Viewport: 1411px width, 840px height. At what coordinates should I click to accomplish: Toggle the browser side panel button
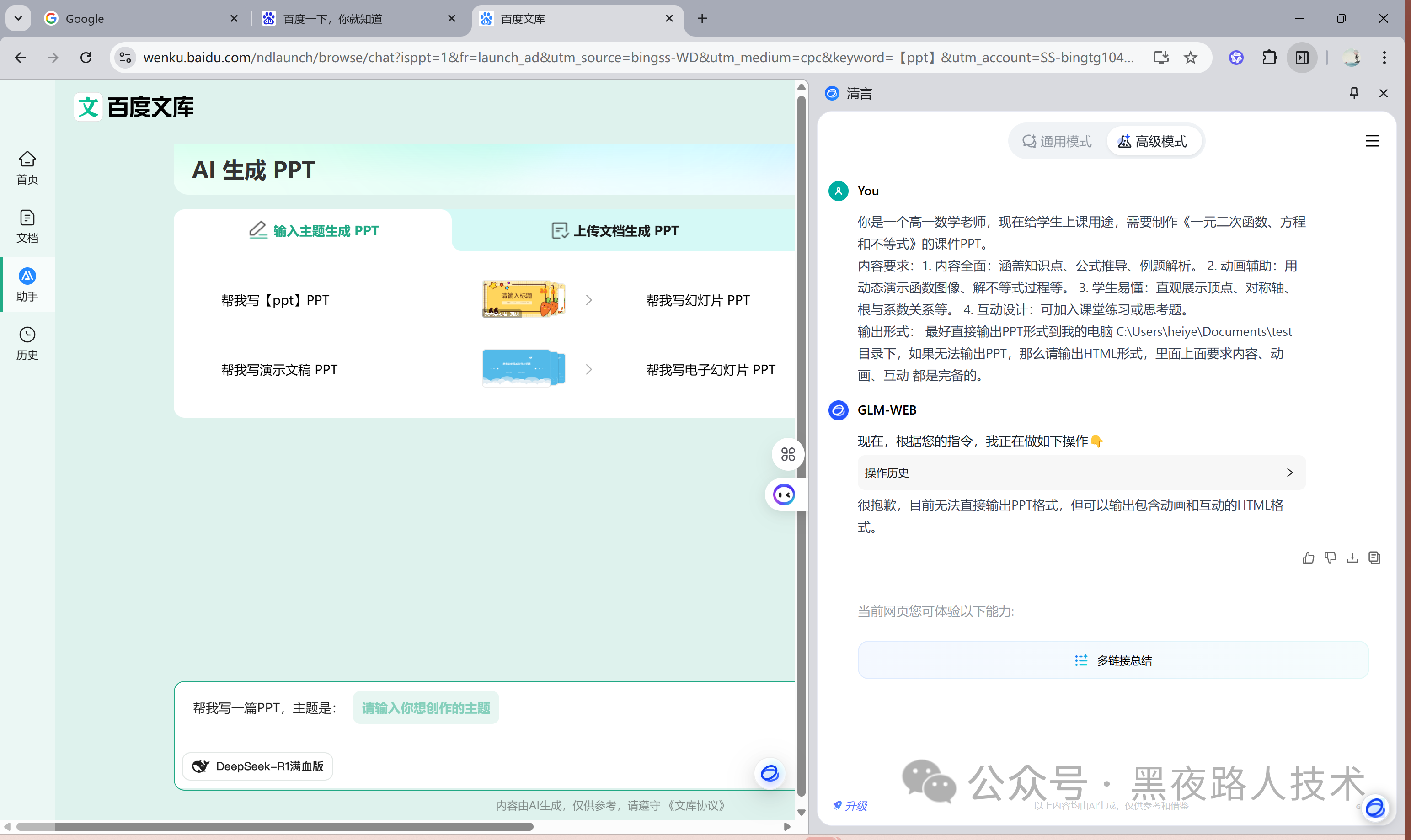coord(1302,57)
